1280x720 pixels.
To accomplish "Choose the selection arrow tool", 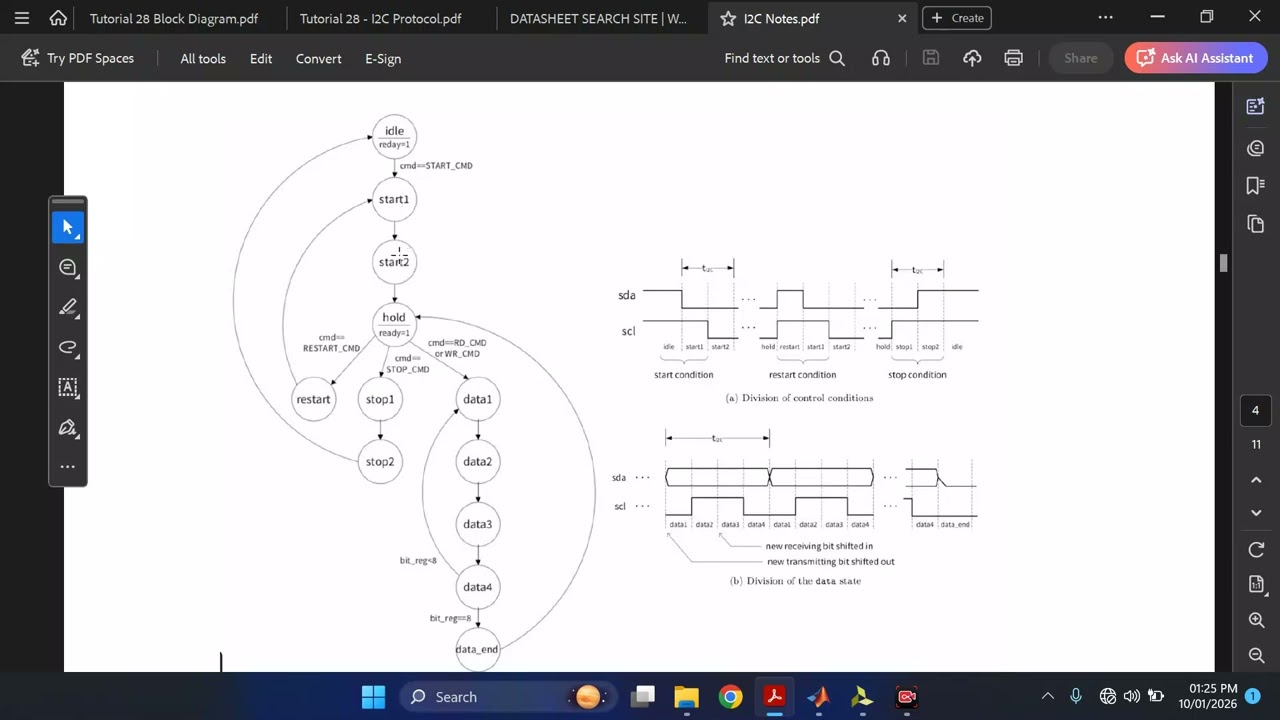I will pos(68,227).
